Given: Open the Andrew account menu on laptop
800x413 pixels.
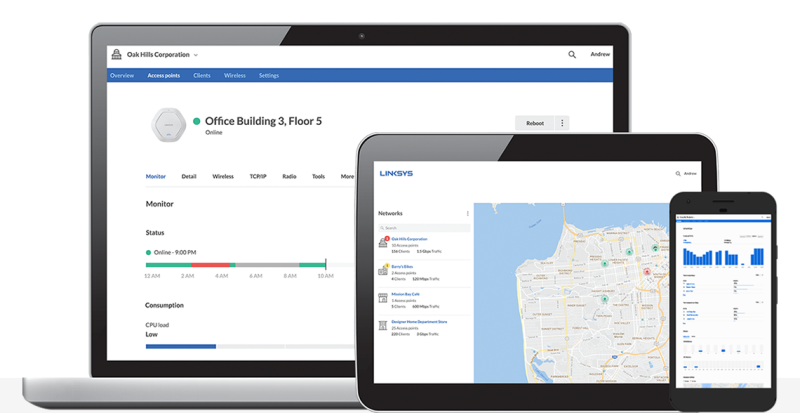Looking at the screenshot, I should pos(600,54).
